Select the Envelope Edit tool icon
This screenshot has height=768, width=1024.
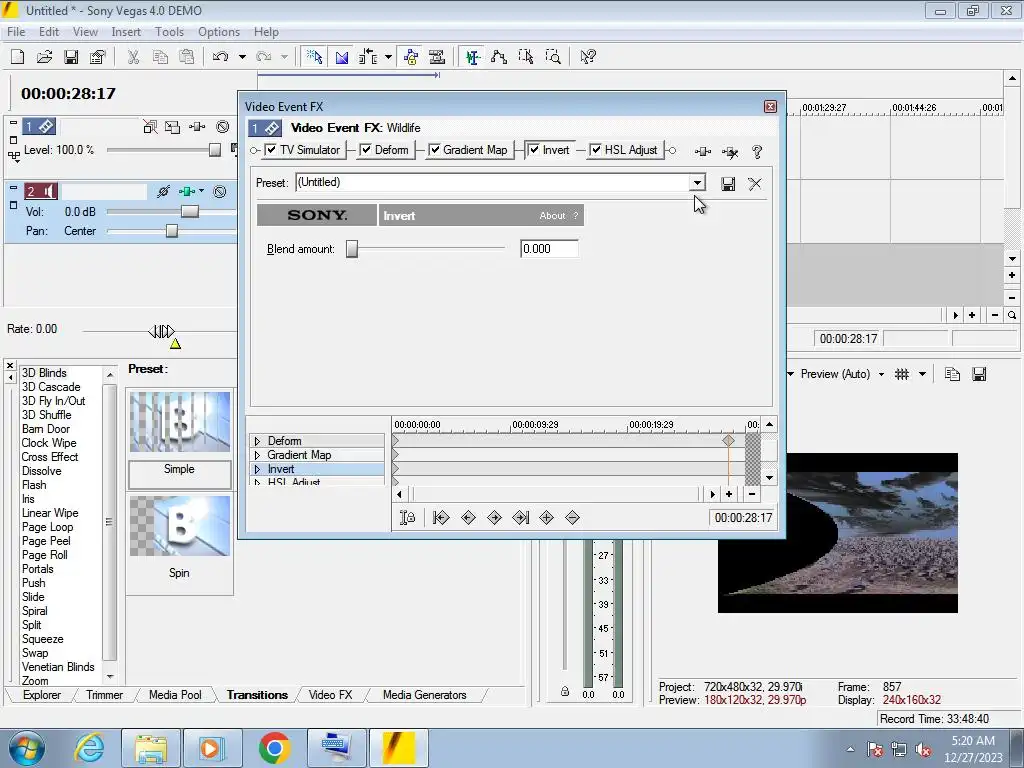coord(499,57)
